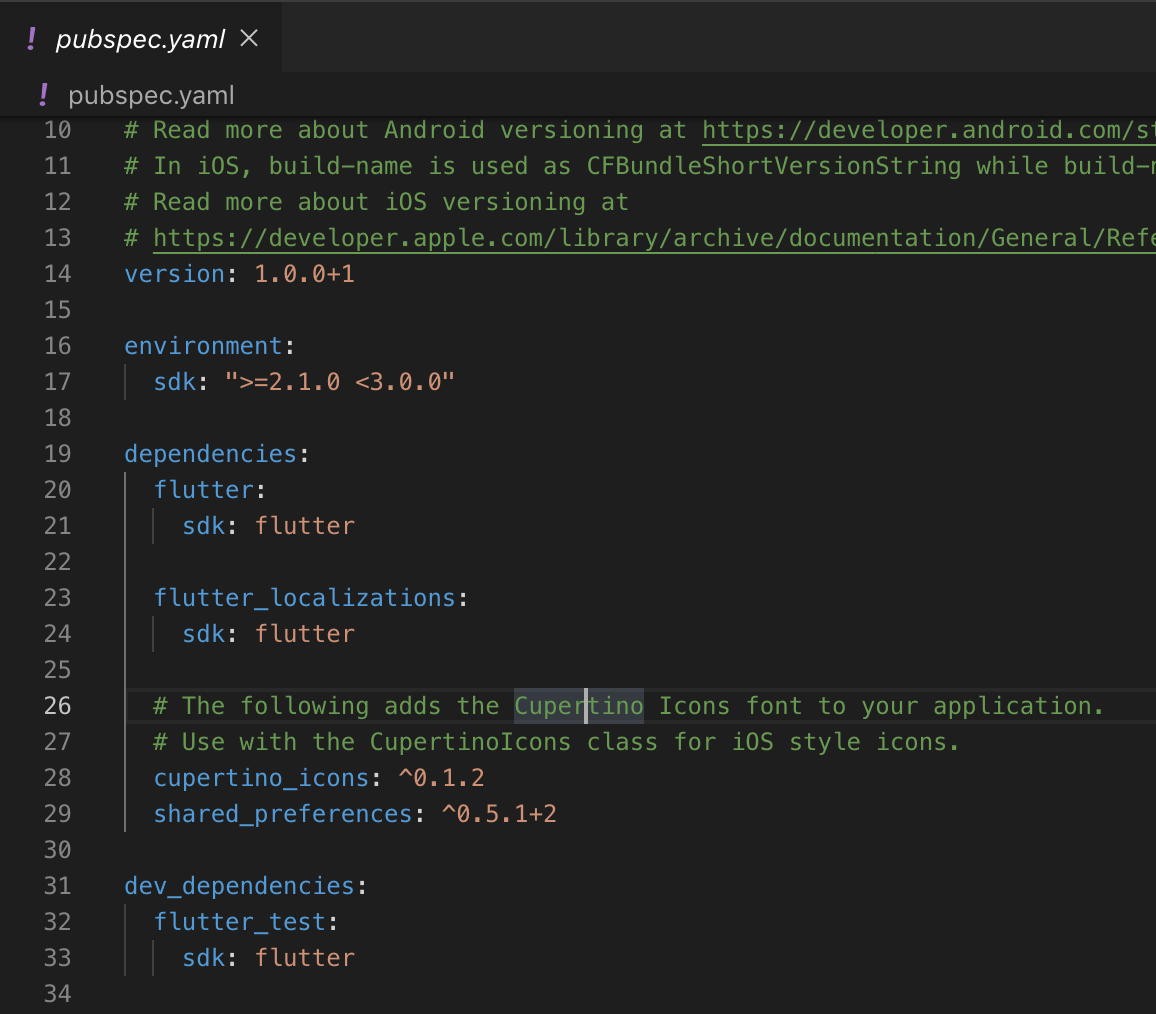This screenshot has height=1014, width=1156.
Task: Switch to the pubspec.yaml tab
Action: 140,38
